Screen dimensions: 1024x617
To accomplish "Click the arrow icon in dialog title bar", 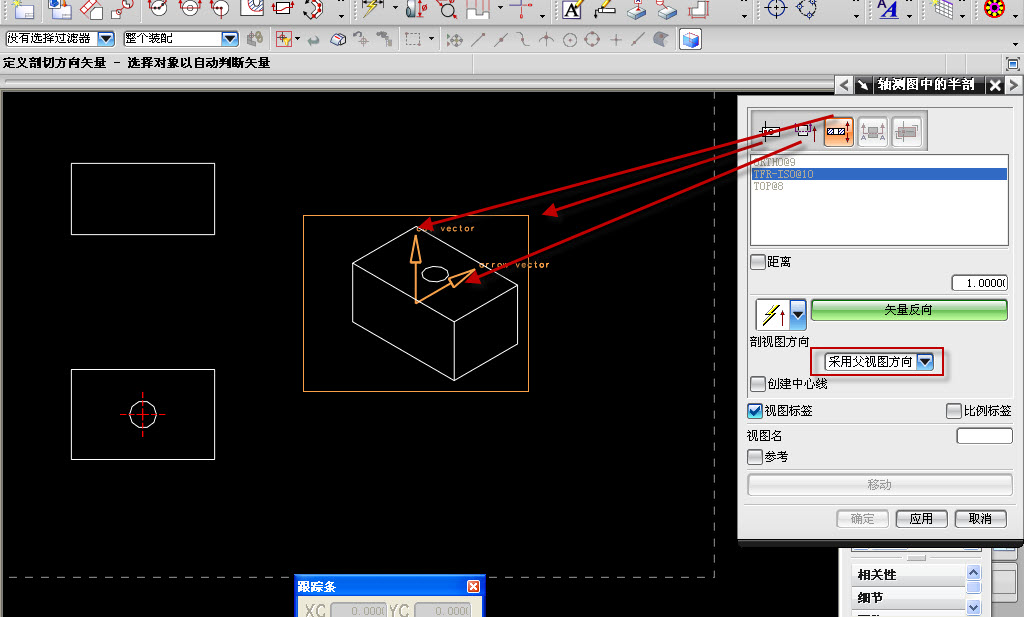I will [863, 85].
